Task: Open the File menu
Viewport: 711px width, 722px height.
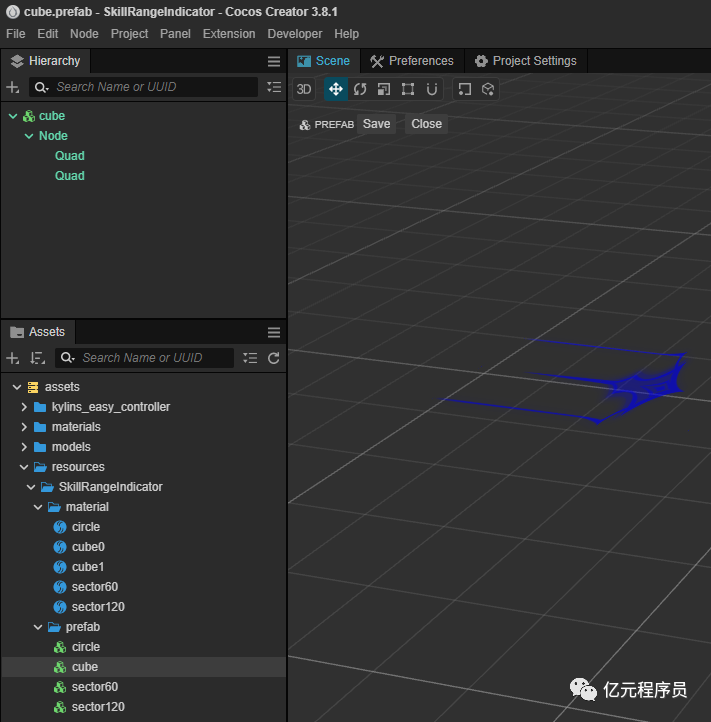Action: [16, 34]
